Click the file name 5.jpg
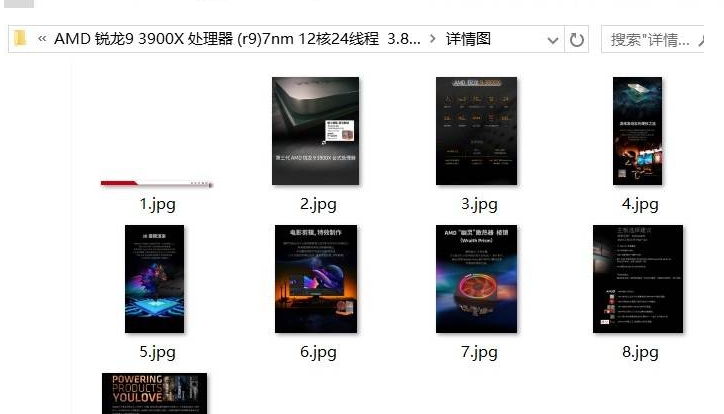The height and width of the screenshot is (414, 724). [x=157, y=352]
